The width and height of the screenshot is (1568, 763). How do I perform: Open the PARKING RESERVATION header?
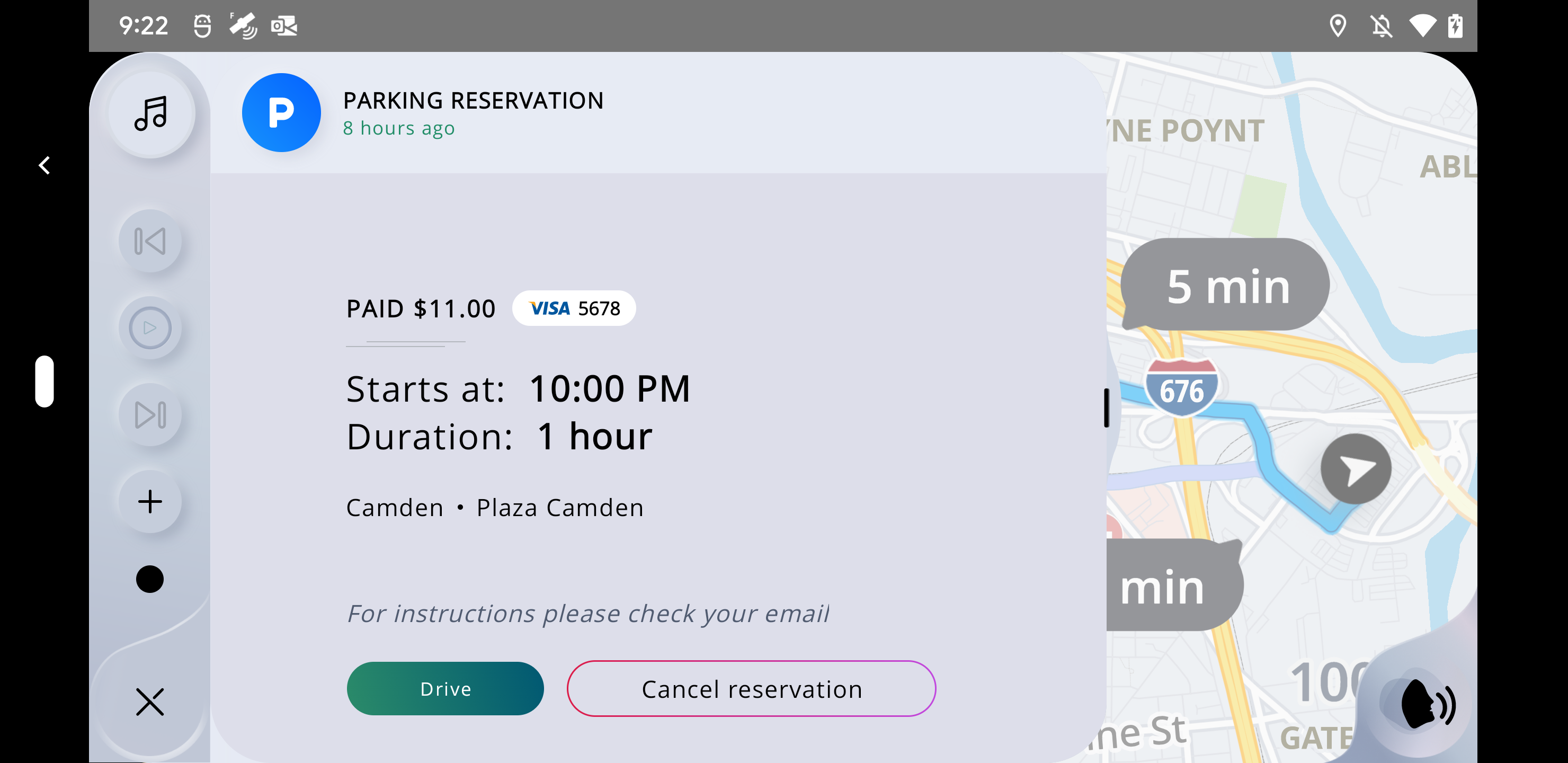pyautogui.click(x=473, y=101)
